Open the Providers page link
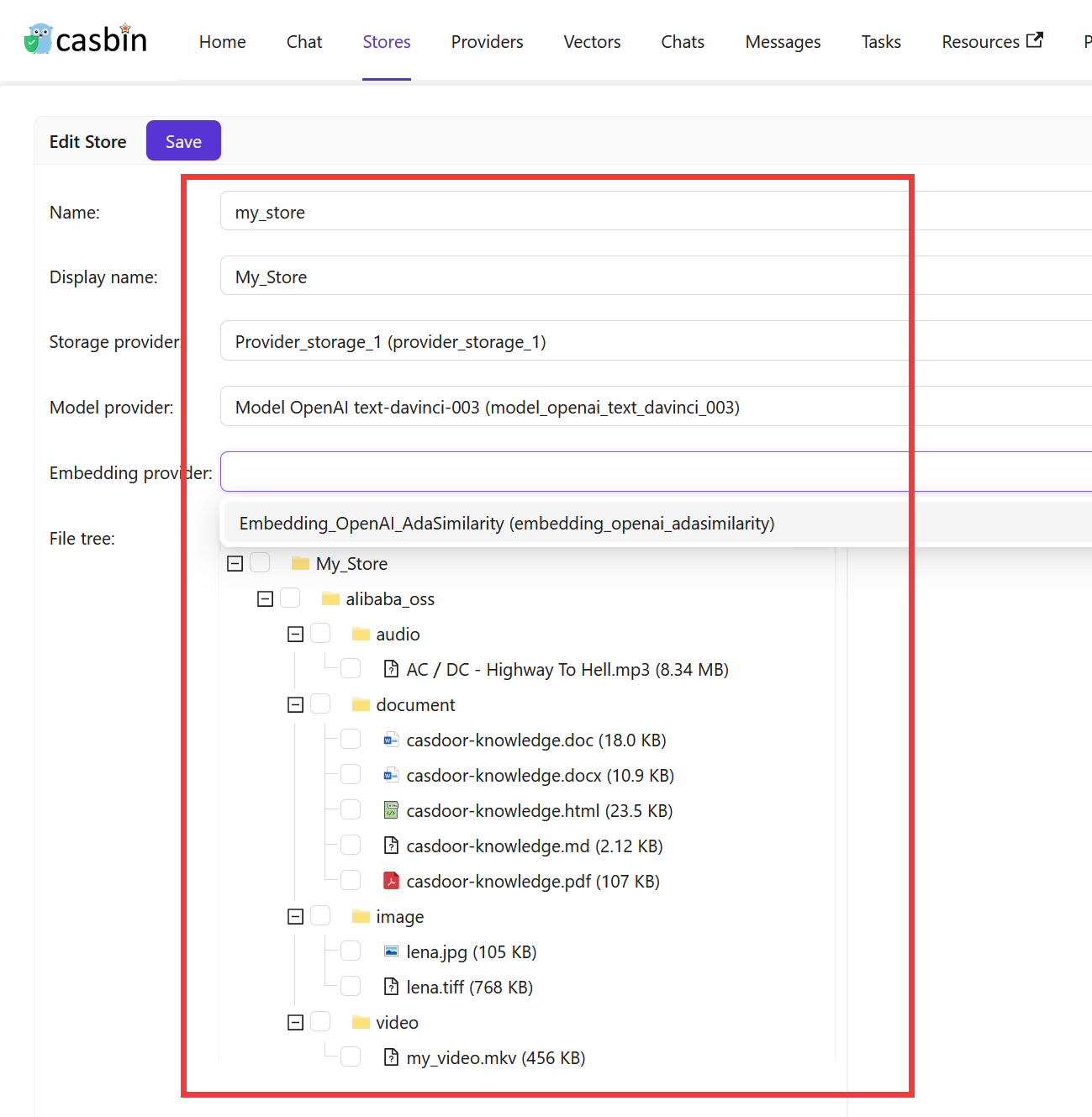The height and width of the screenshot is (1117, 1092). pos(486,41)
